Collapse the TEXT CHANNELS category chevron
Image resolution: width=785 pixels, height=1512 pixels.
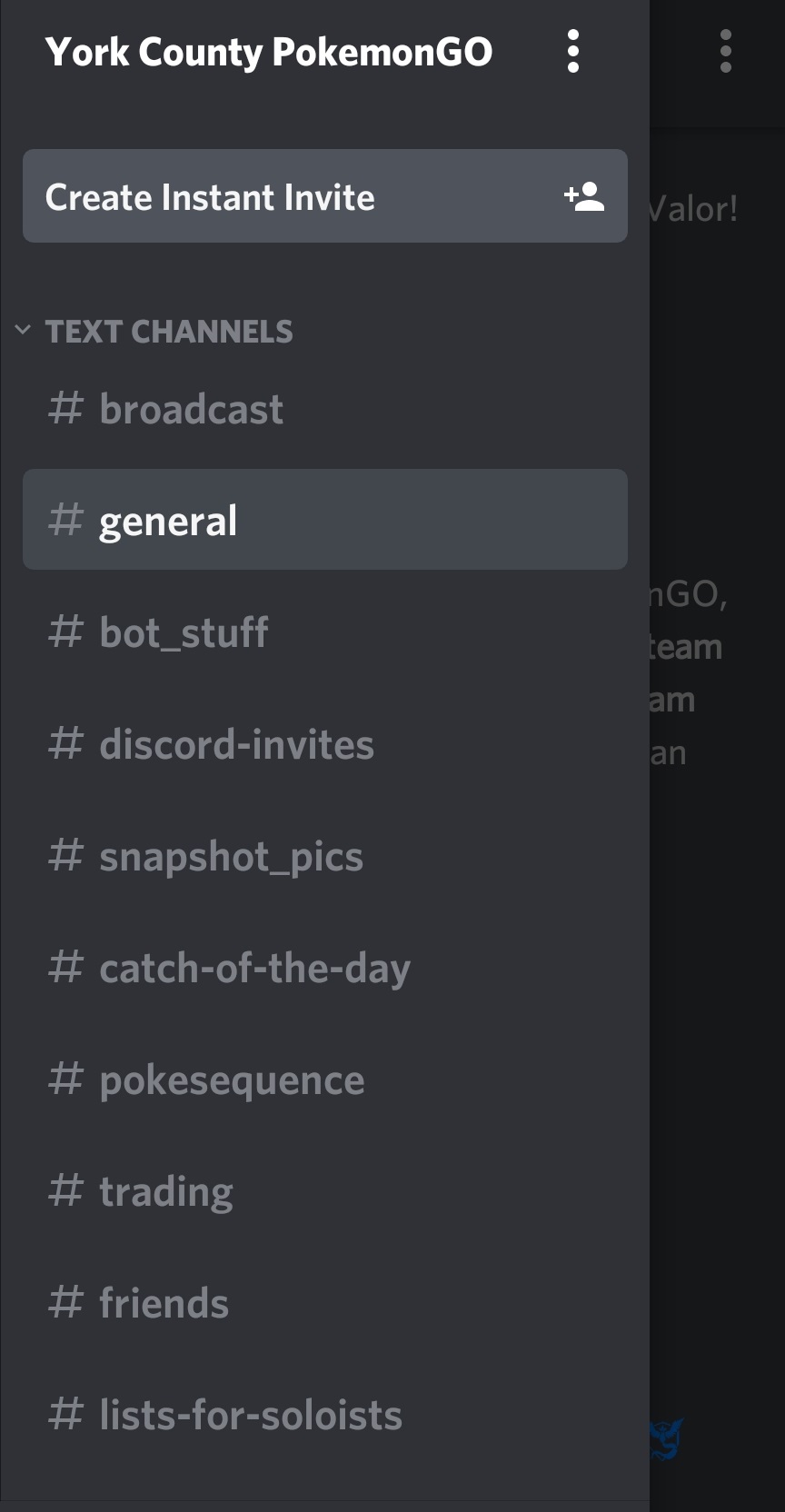pyautogui.click(x=23, y=330)
